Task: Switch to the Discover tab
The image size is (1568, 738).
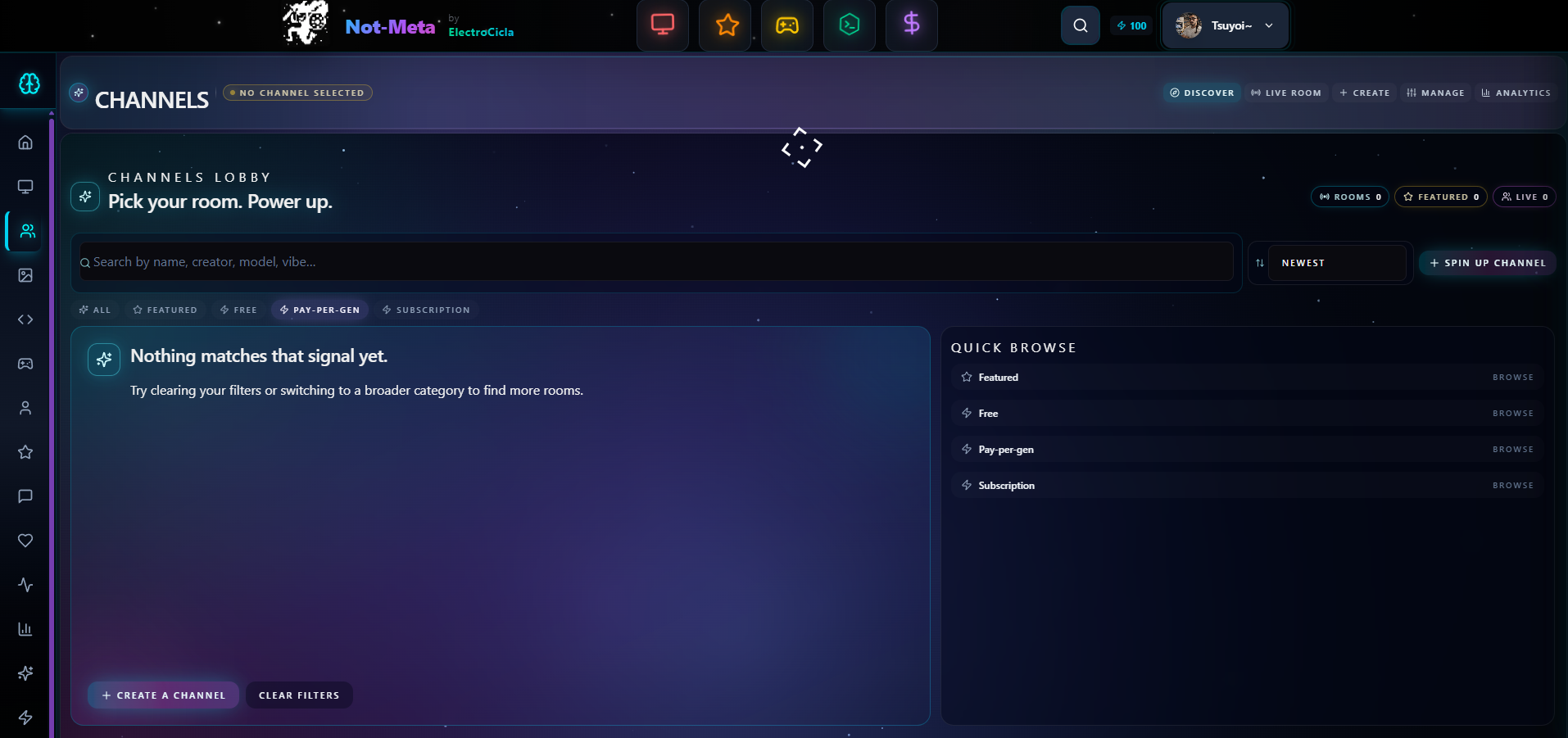Action: [x=1202, y=93]
